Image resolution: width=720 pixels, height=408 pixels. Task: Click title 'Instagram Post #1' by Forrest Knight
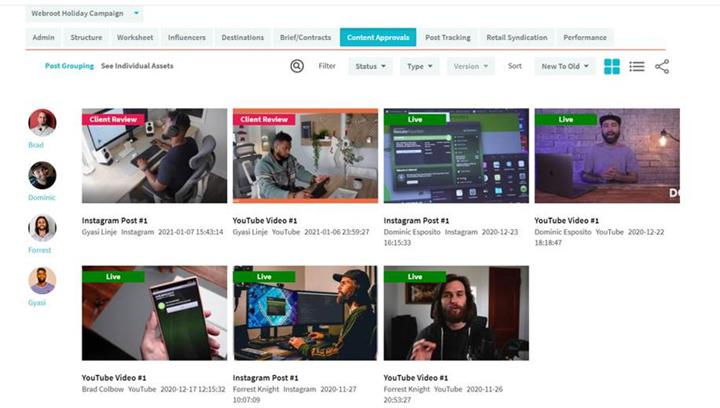pyautogui.click(x=265, y=378)
